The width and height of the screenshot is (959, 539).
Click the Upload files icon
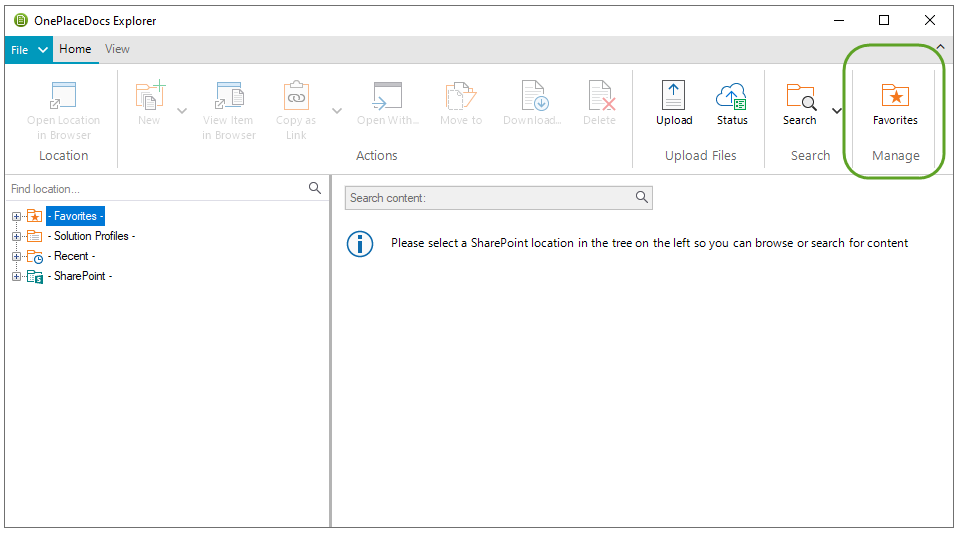click(673, 95)
